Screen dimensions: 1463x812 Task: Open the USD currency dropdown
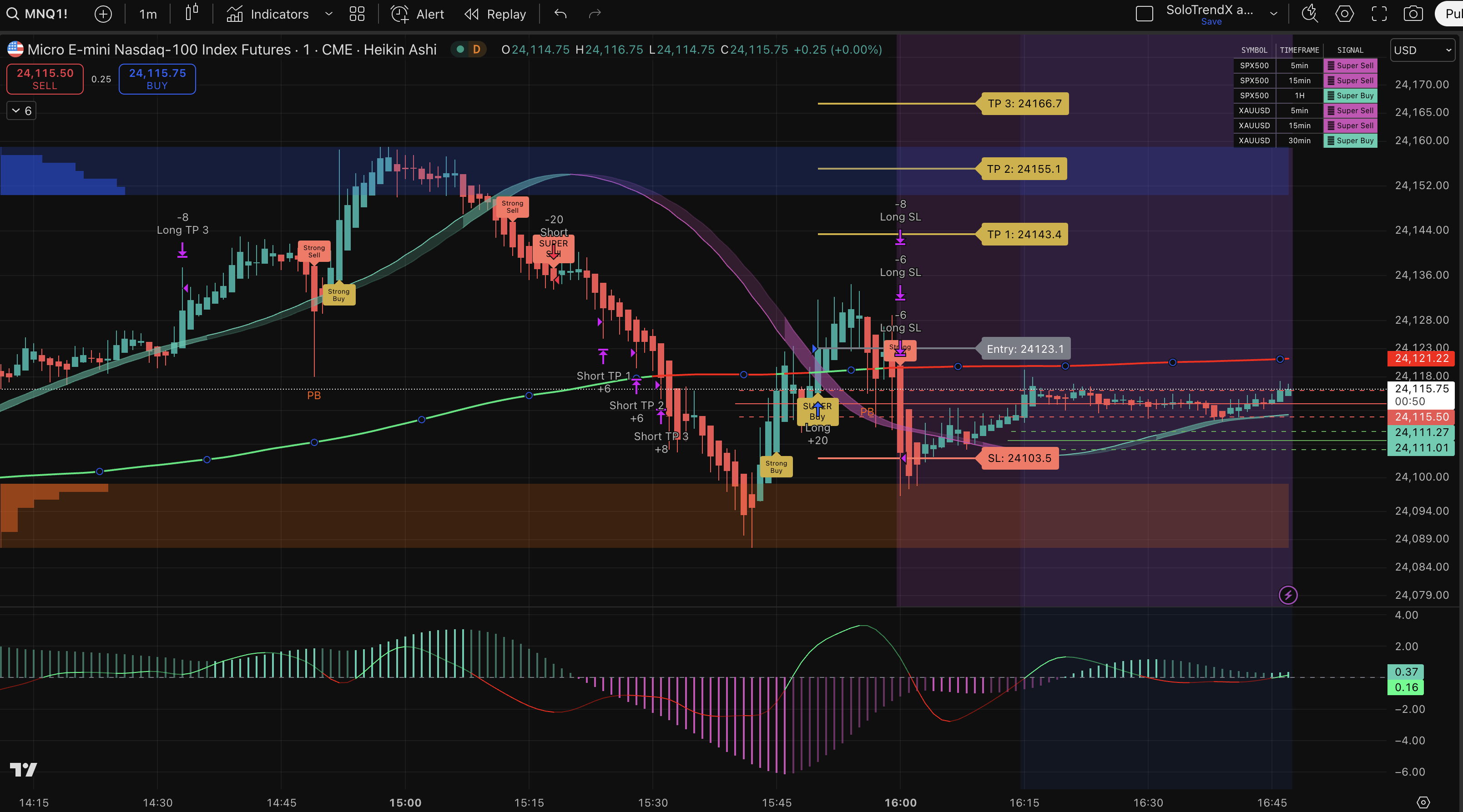pyautogui.click(x=1422, y=50)
